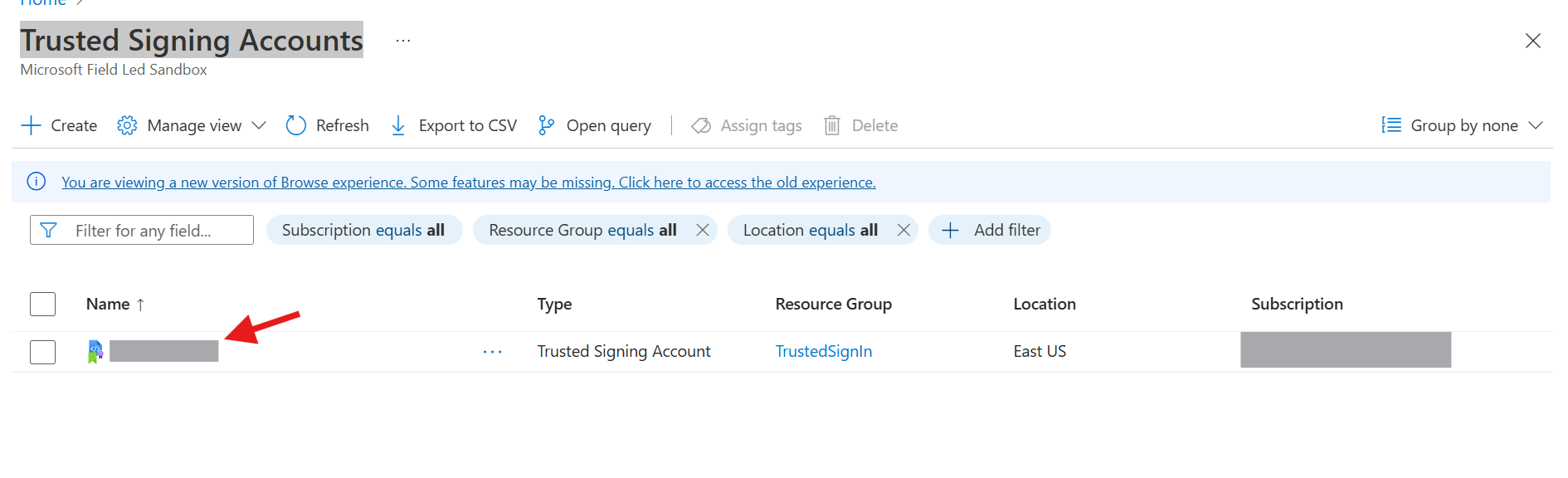Open the Resource Group equals all filter

[582, 230]
